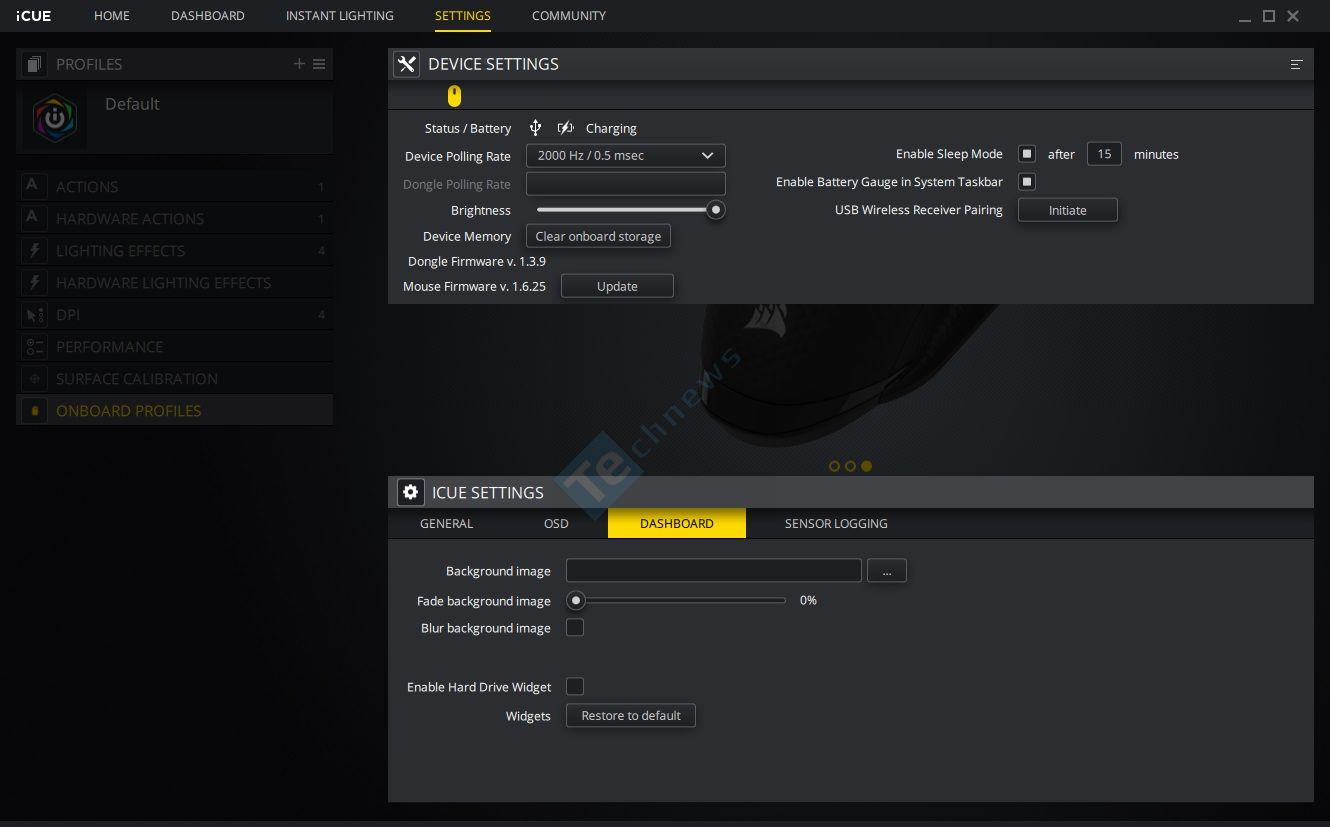Select the first carousel dot

(x=834, y=466)
